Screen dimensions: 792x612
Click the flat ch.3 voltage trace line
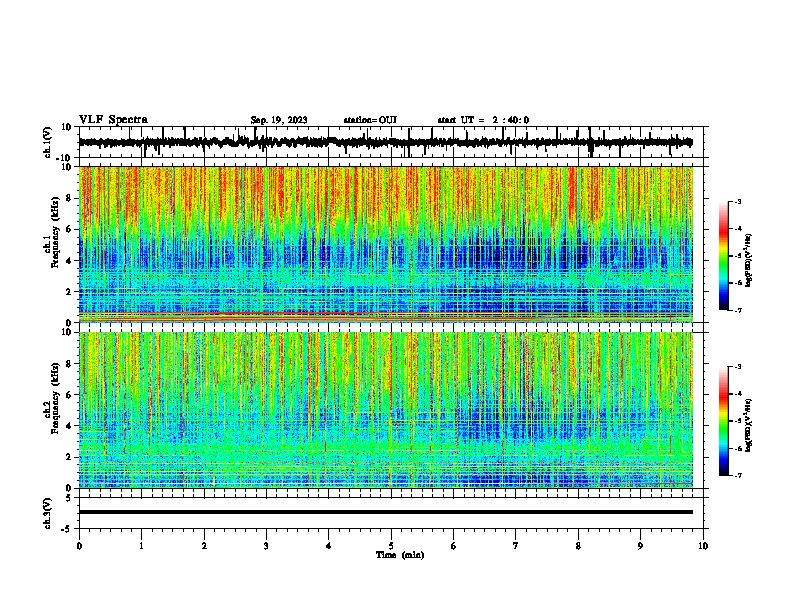pyautogui.click(x=386, y=512)
